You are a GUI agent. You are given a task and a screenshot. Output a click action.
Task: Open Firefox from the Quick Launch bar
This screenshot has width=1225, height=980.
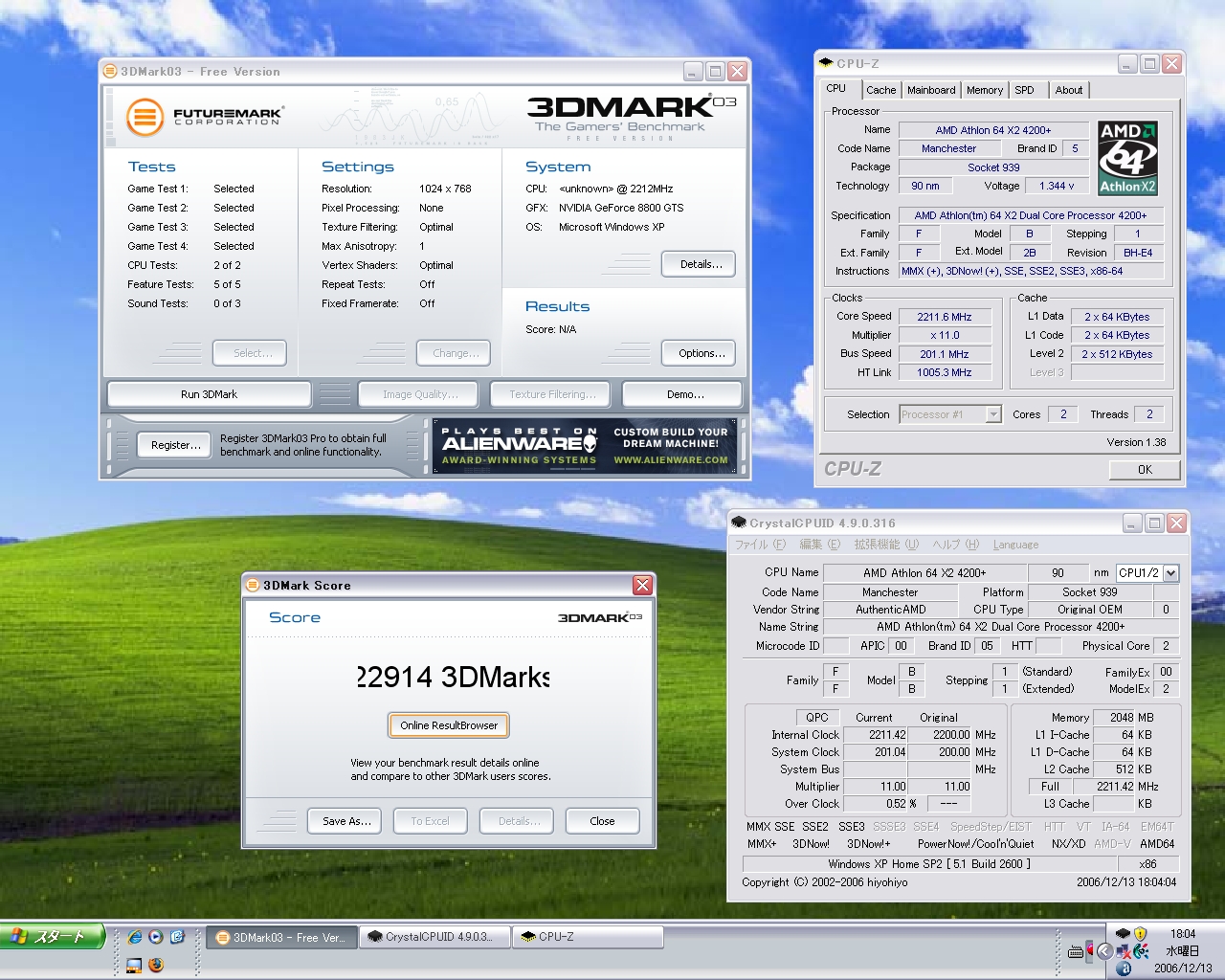click(x=154, y=965)
